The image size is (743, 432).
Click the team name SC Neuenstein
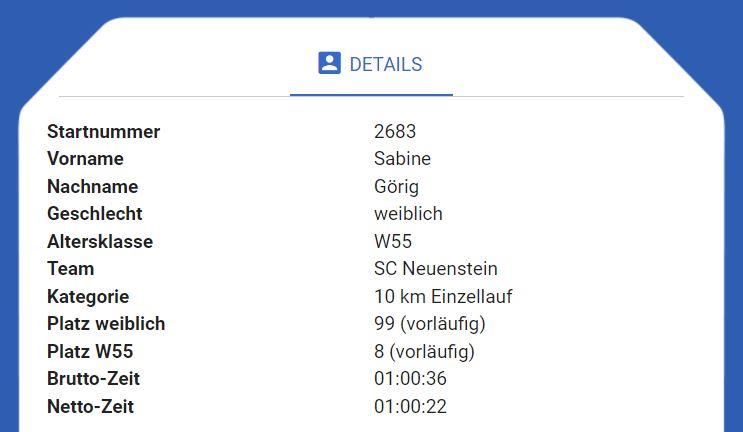click(435, 269)
